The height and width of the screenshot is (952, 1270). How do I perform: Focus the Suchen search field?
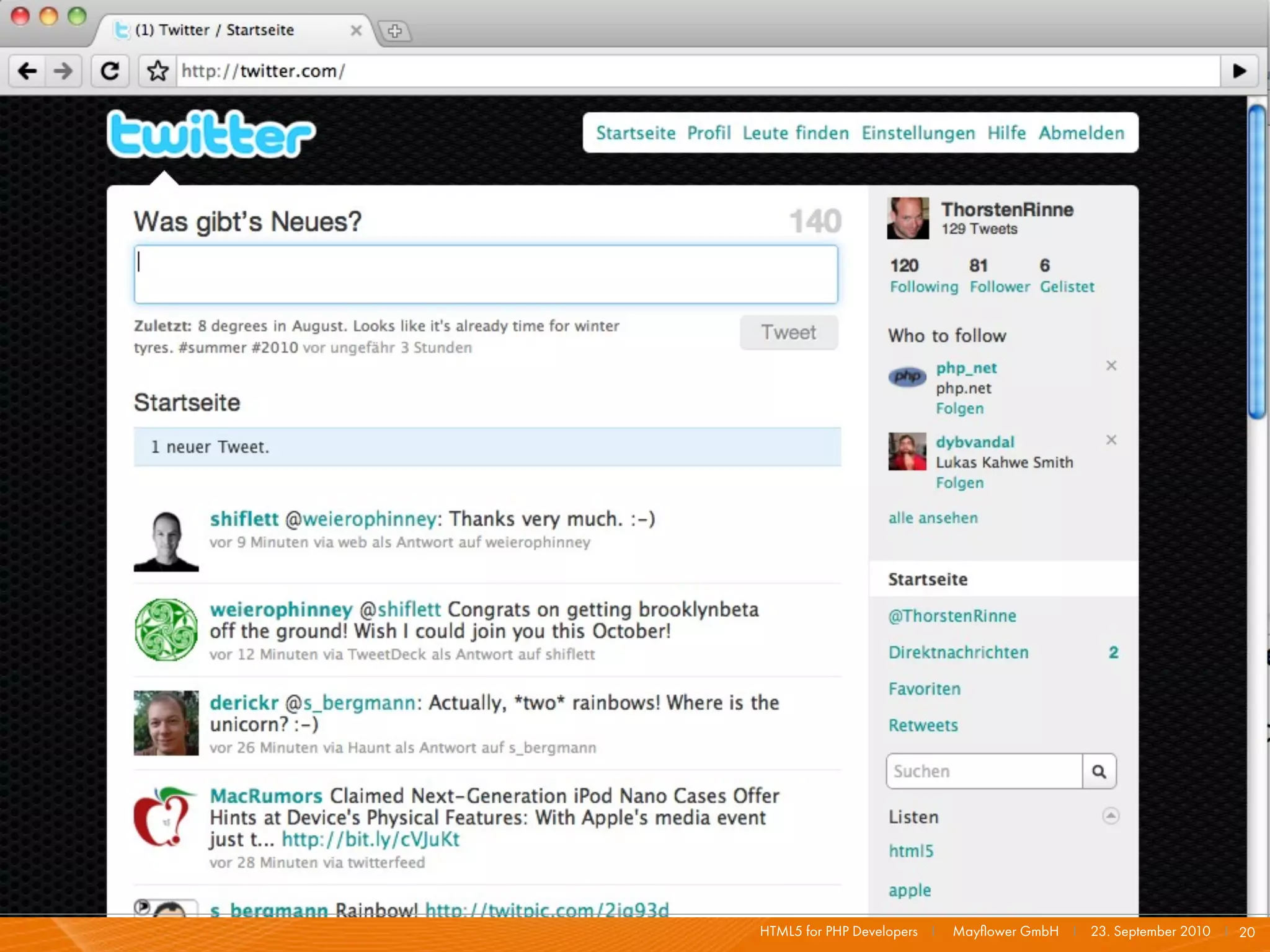pos(984,772)
